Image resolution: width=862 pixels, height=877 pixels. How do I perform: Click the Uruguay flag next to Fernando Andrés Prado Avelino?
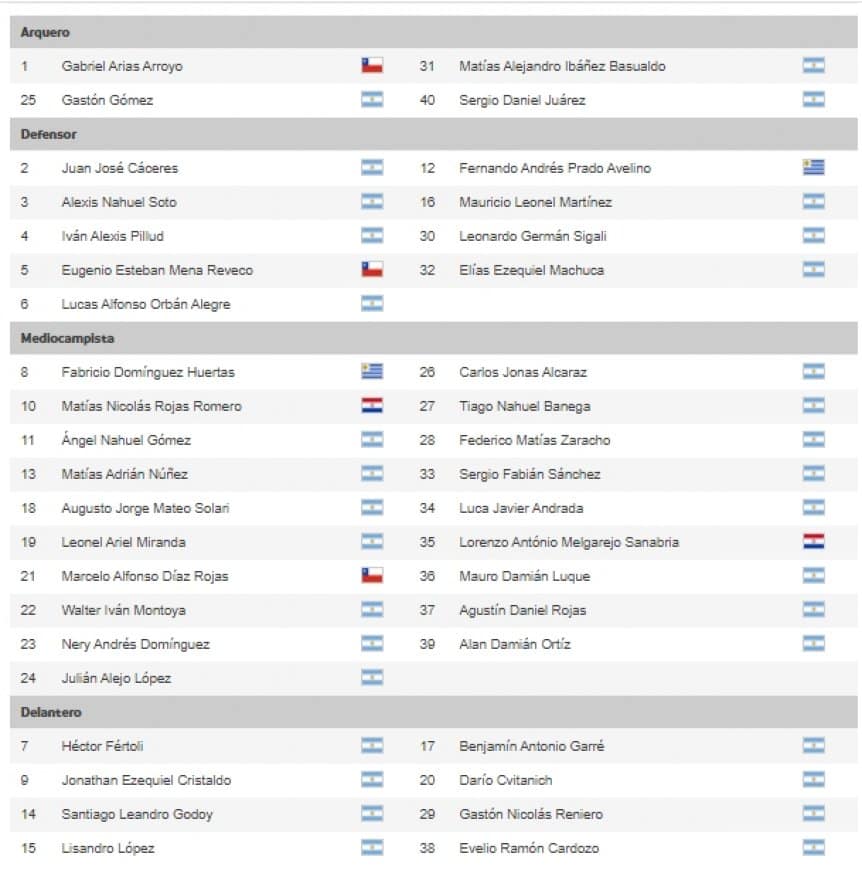(x=813, y=168)
